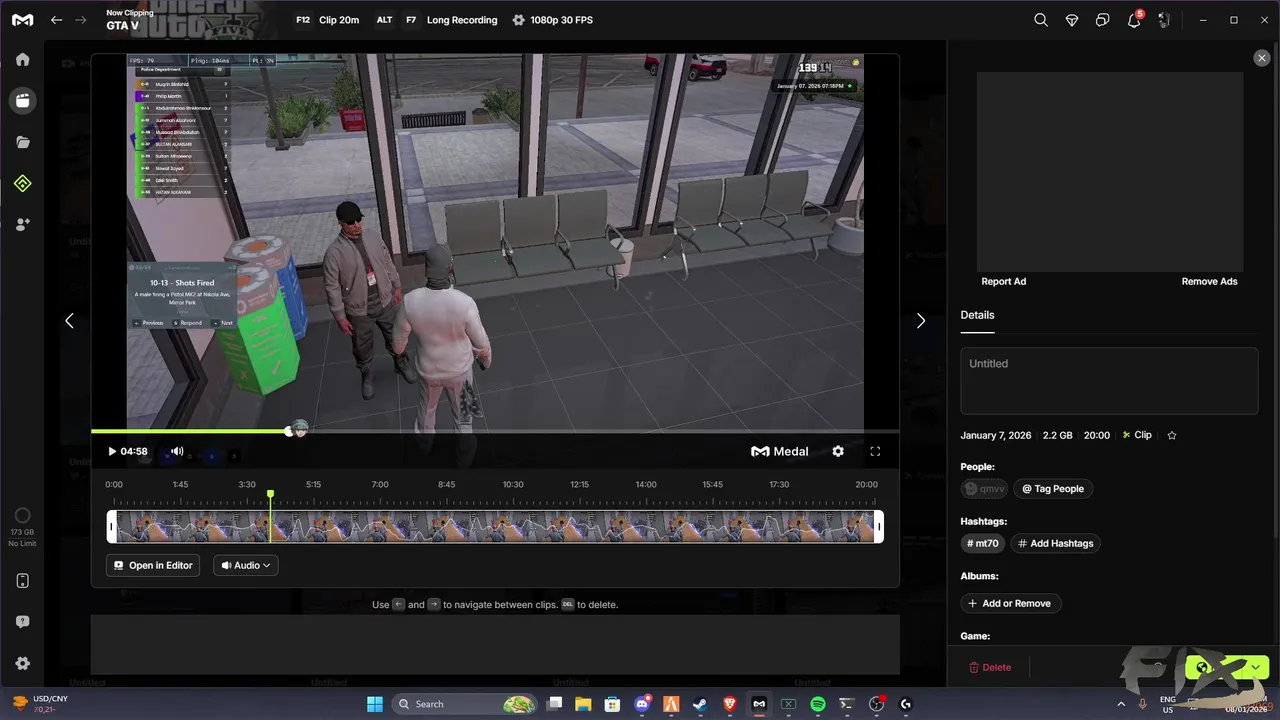Image resolution: width=1280 pixels, height=720 pixels.
Task: Click the timeline thumbnail strip at 10:30
Action: point(513,526)
